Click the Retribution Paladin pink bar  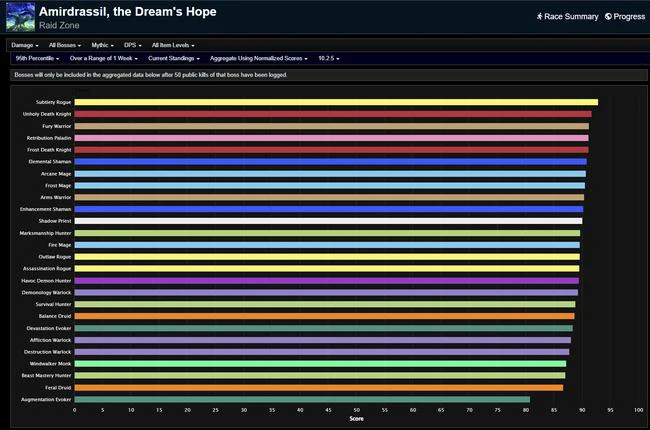[x=332, y=138]
